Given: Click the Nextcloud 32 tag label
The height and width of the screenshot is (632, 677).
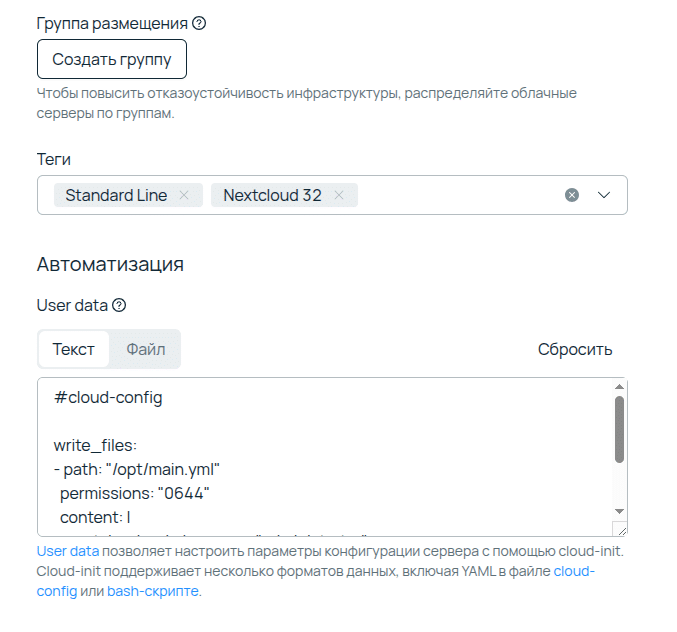Looking at the screenshot, I should point(272,195).
